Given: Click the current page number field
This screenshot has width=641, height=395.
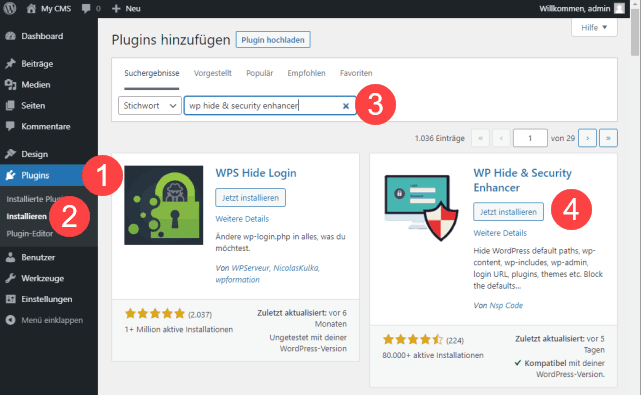Looking at the screenshot, I should (530, 138).
